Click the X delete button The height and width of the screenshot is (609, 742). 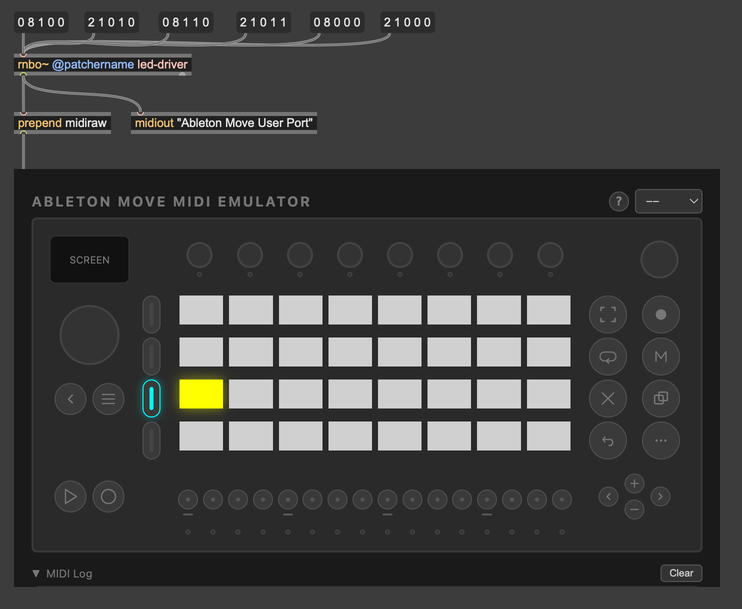click(607, 399)
